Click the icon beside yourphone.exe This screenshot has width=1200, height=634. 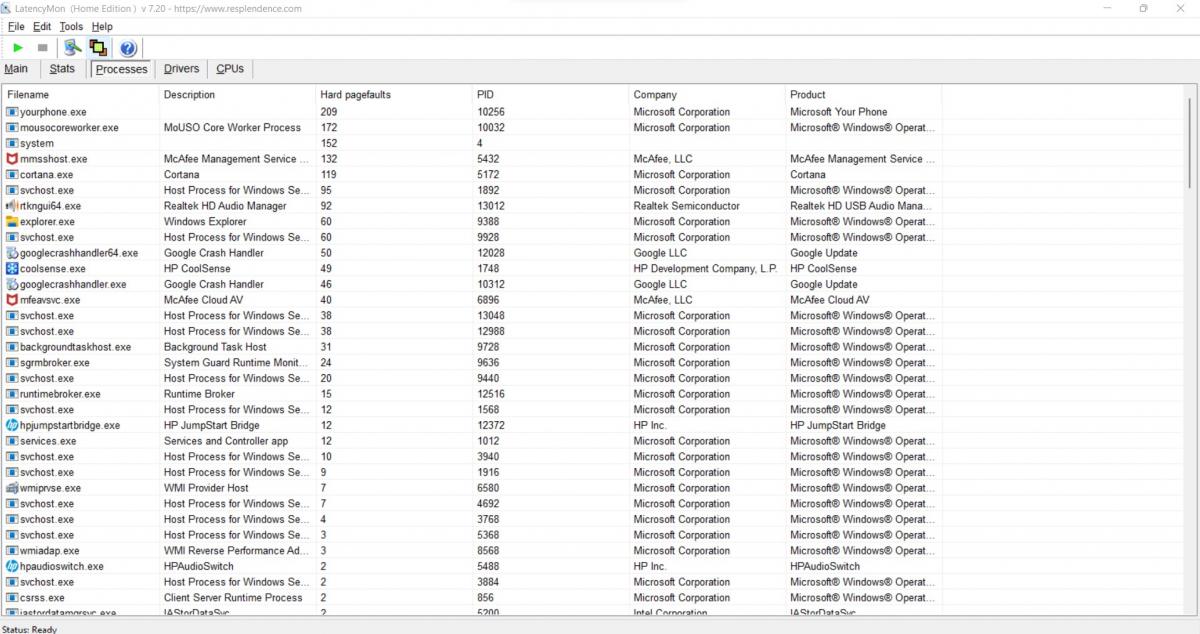click(x=12, y=112)
